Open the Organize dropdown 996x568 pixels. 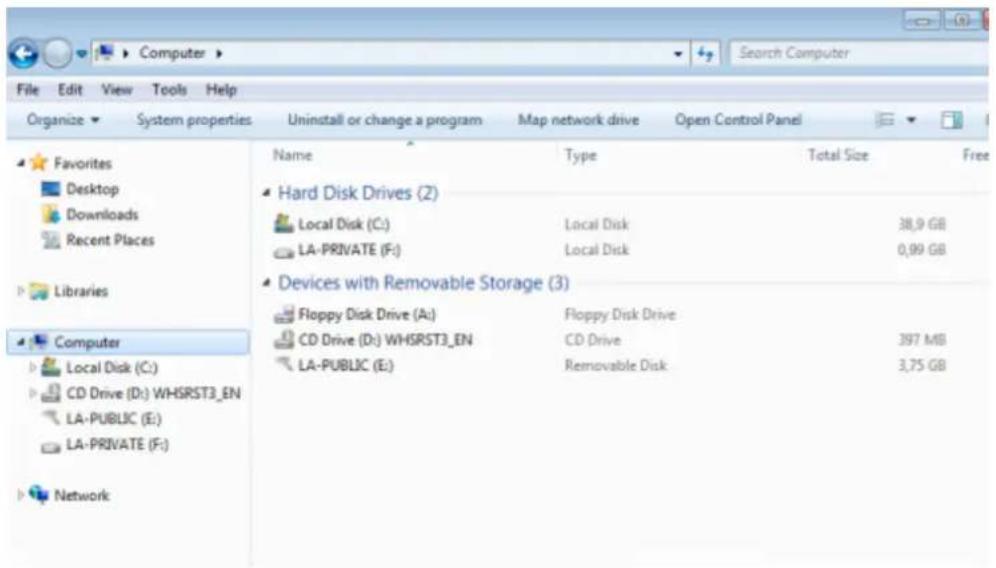[x=63, y=120]
